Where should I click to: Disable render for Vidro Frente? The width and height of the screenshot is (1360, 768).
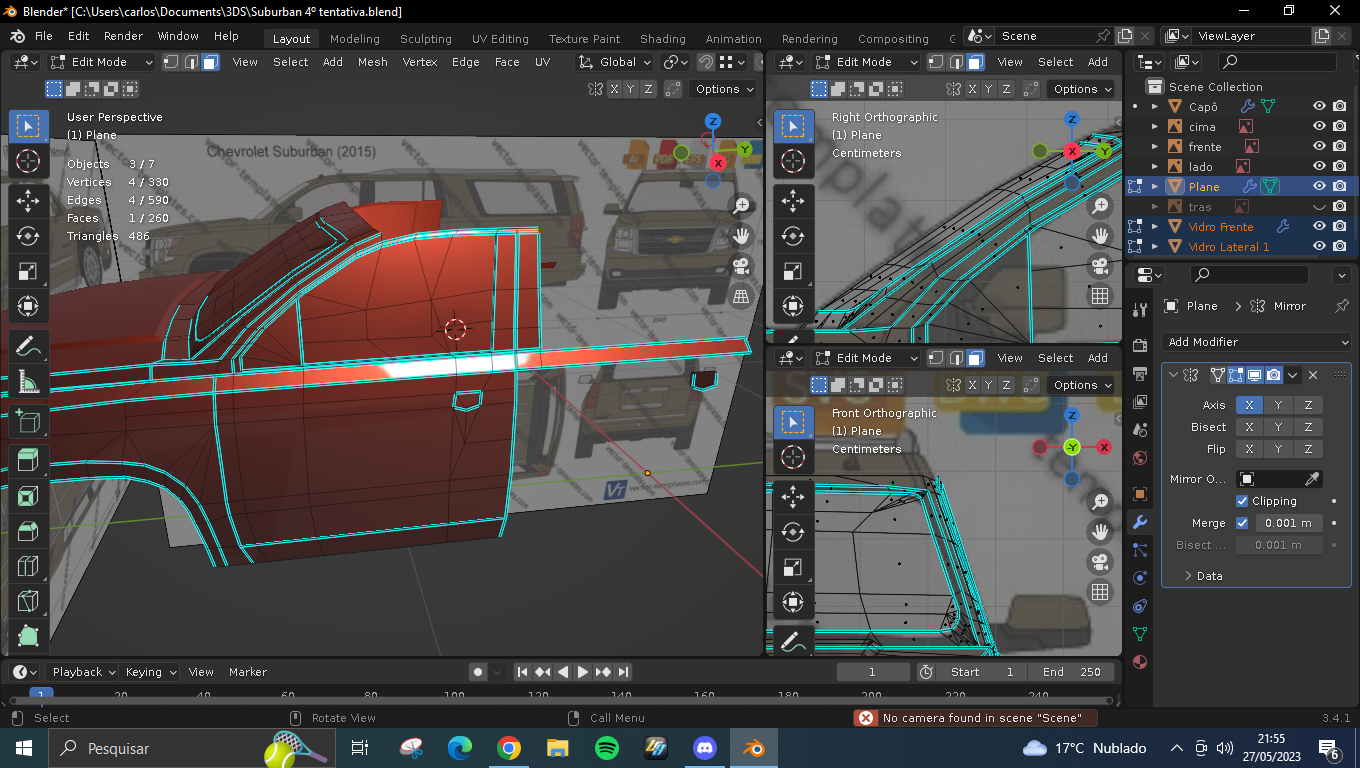click(1339, 227)
